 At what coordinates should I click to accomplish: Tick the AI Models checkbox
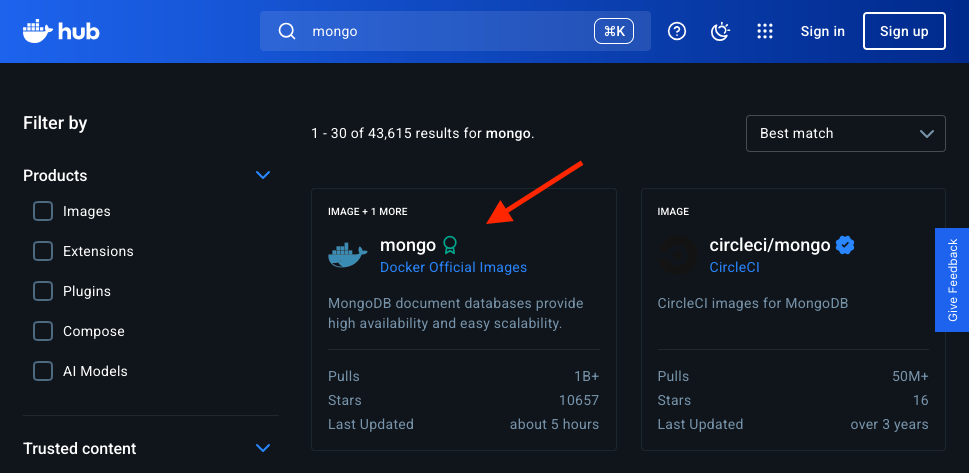tap(43, 371)
